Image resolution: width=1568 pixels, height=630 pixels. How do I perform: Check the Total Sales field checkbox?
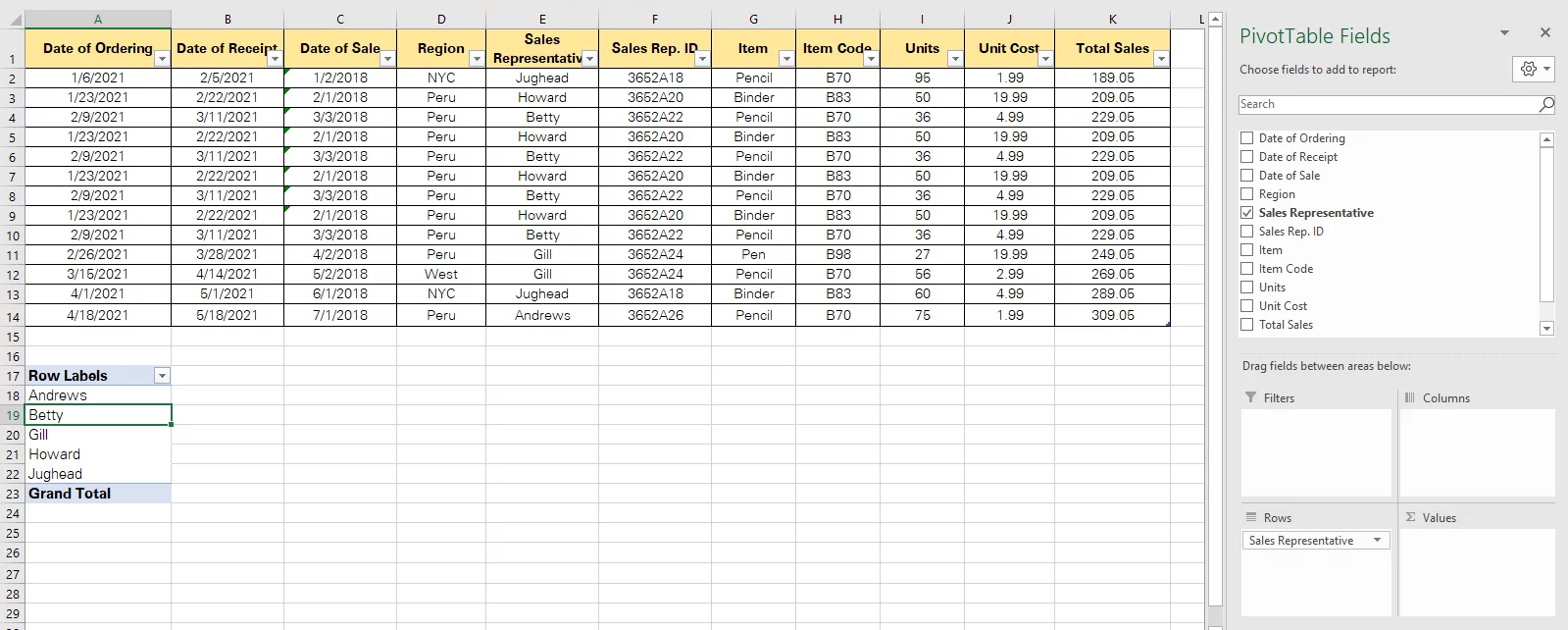(1246, 324)
